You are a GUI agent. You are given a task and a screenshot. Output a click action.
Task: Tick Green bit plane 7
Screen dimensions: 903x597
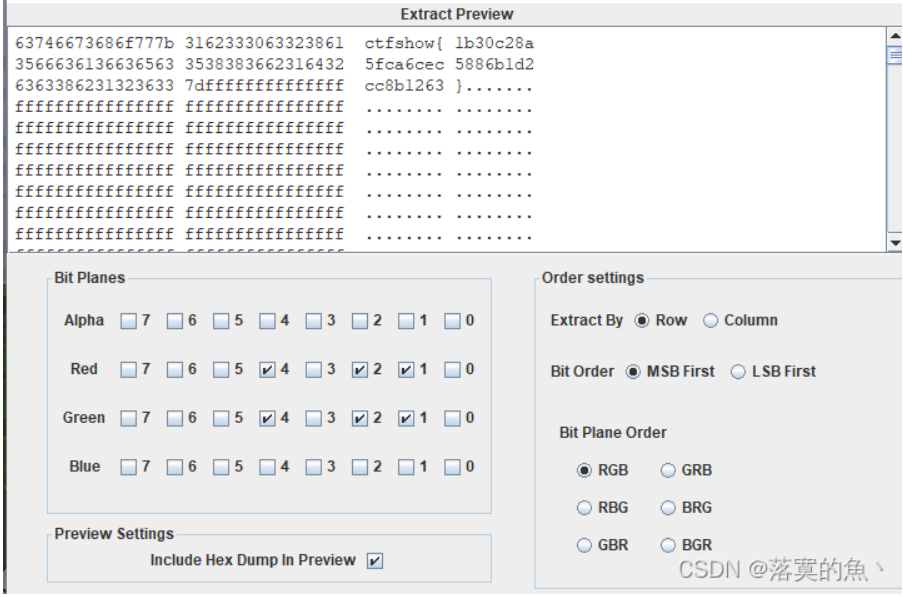(128, 418)
